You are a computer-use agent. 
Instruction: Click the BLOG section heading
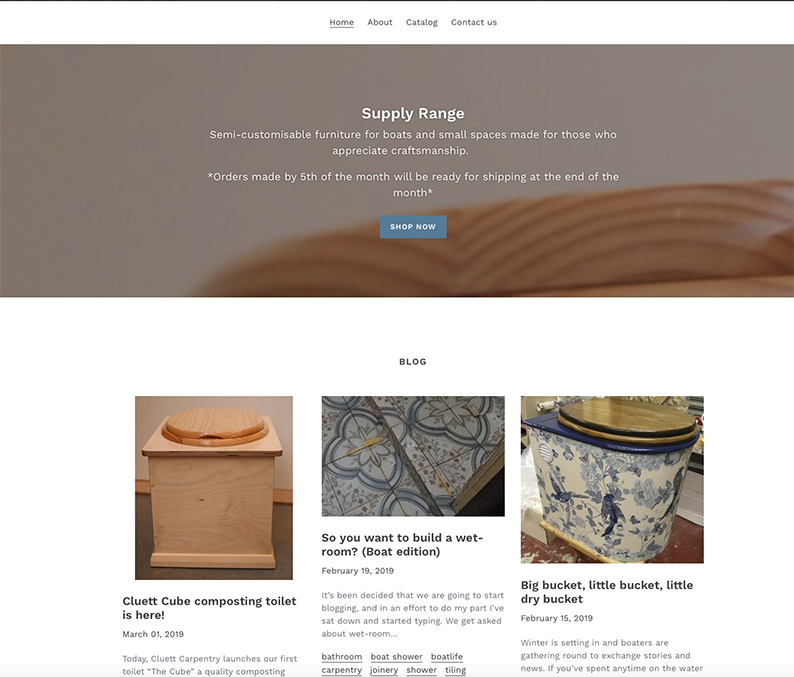coord(413,362)
